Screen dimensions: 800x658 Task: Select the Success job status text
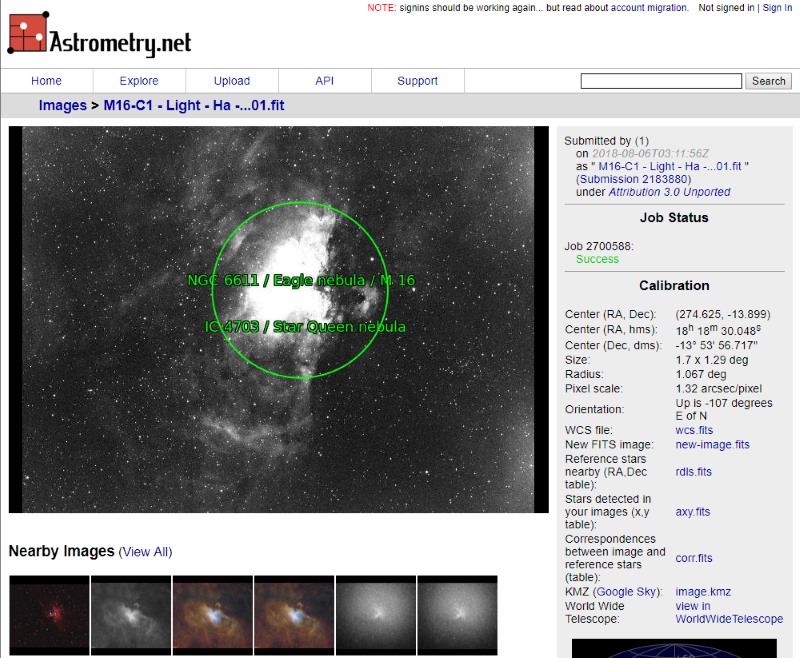(597, 259)
